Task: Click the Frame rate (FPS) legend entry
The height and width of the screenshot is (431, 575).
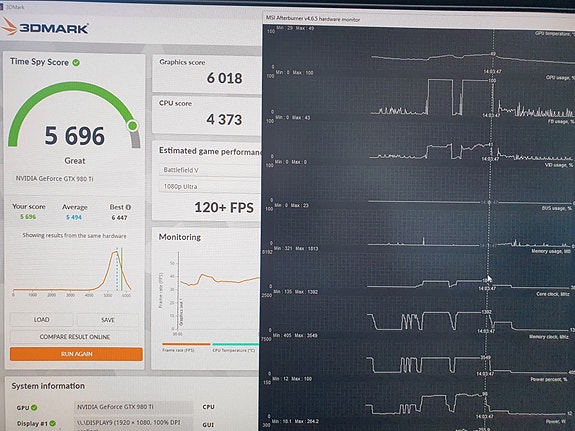Action: click(186, 348)
